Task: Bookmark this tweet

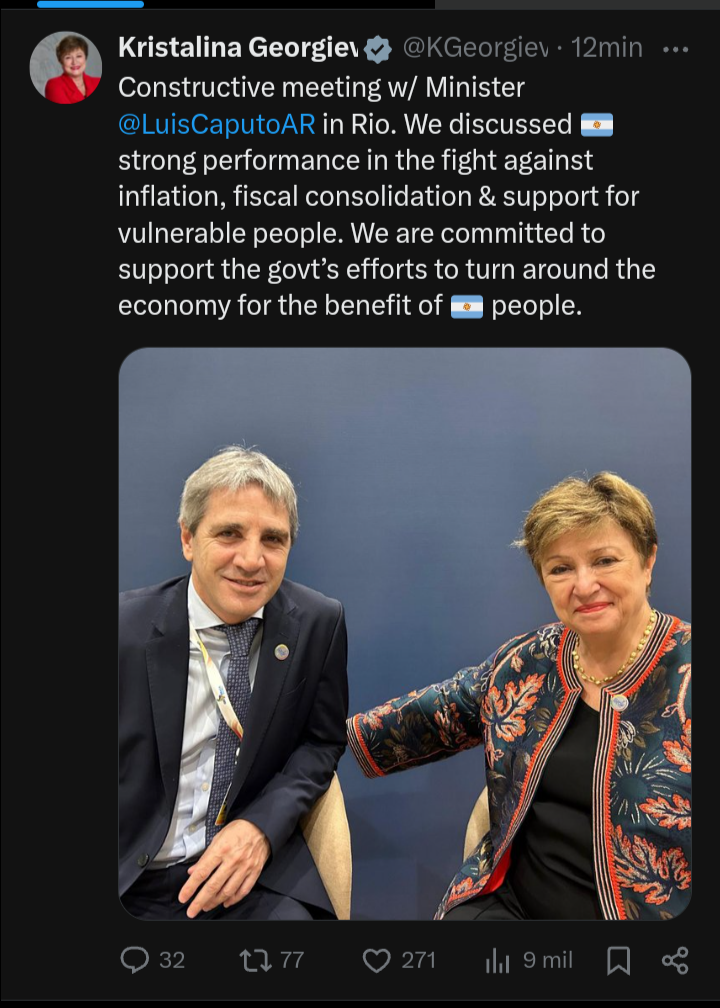Action: 618,961
